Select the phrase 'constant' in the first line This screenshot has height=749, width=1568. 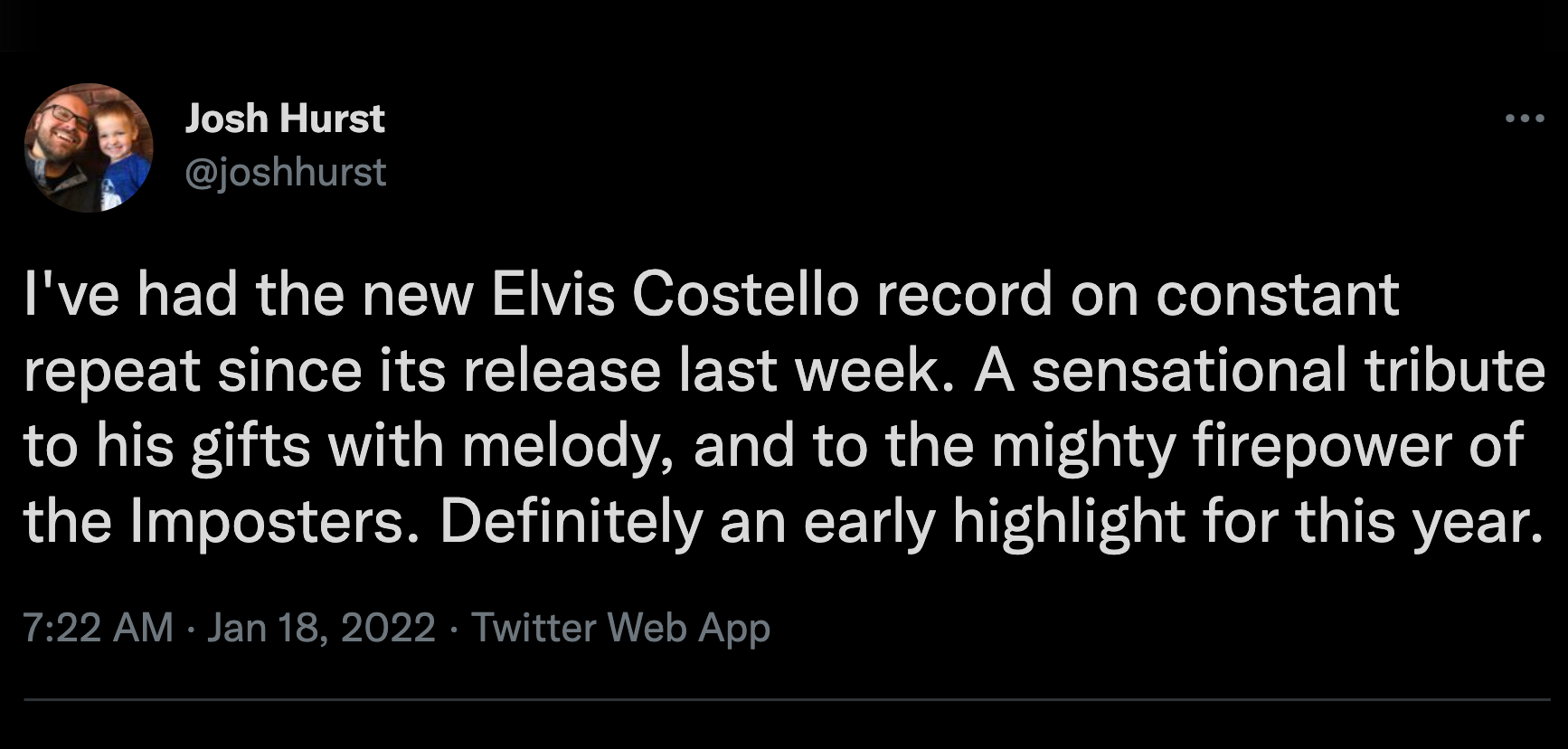coord(1278,295)
